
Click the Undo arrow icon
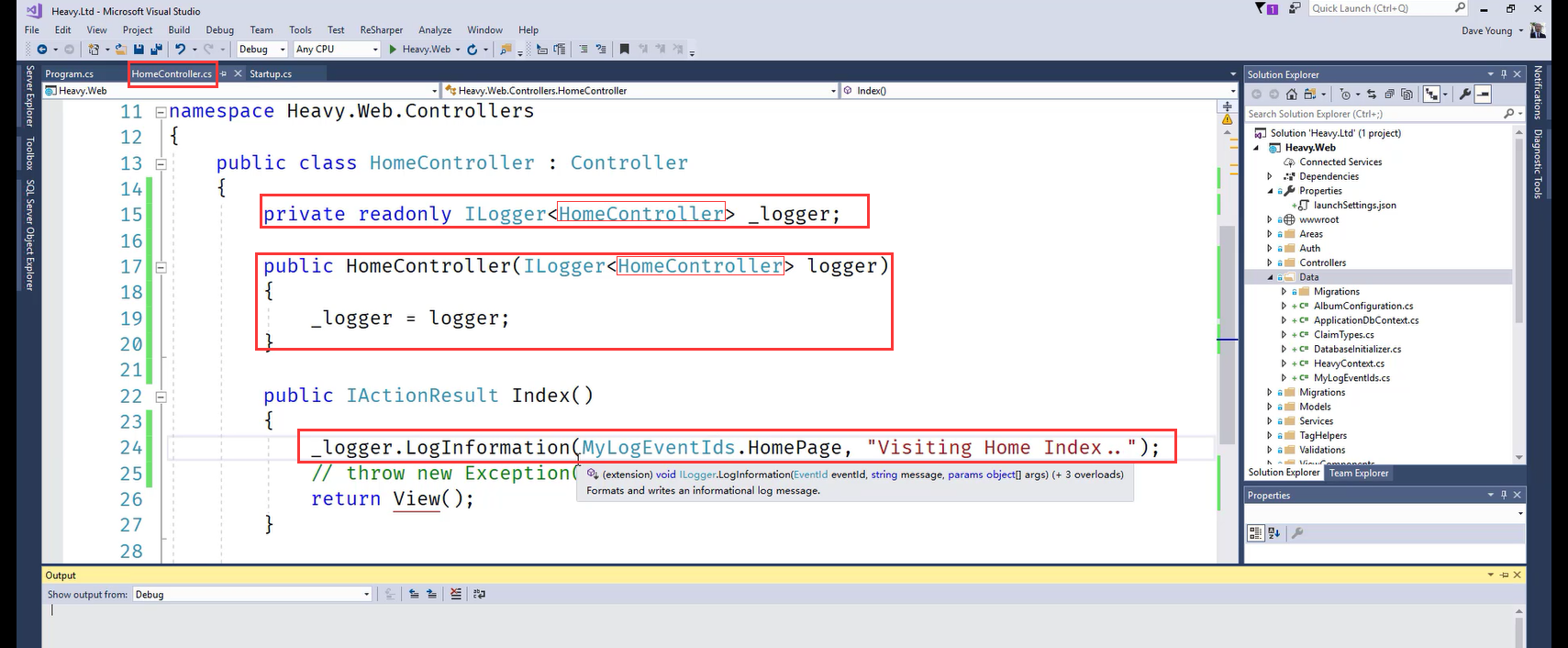pos(180,50)
